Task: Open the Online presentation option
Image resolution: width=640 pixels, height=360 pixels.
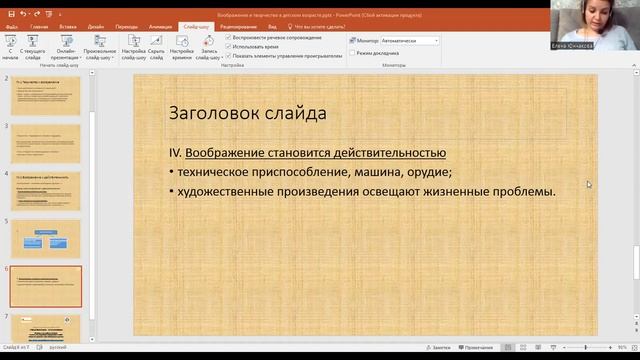Action: (66, 47)
